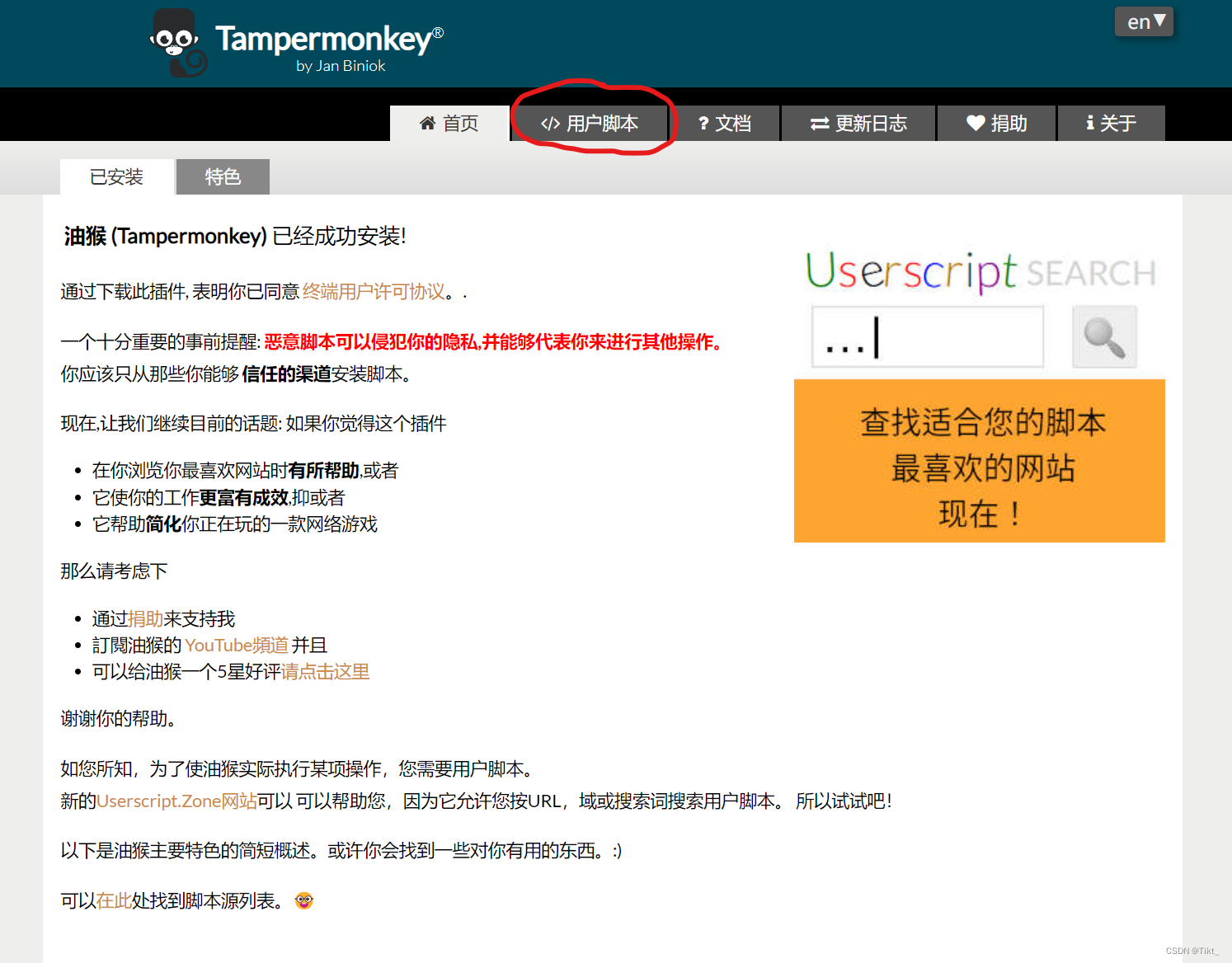Click the heading 油猴 (Tampermonkey) 已经成功安装!
The image size is (1232, 963).
[235, 237]
